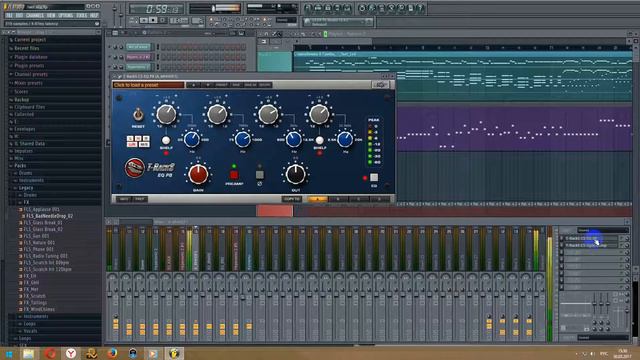Click the black OUT knob
This screenshot has height=360, width=640.
coord(295,174)
